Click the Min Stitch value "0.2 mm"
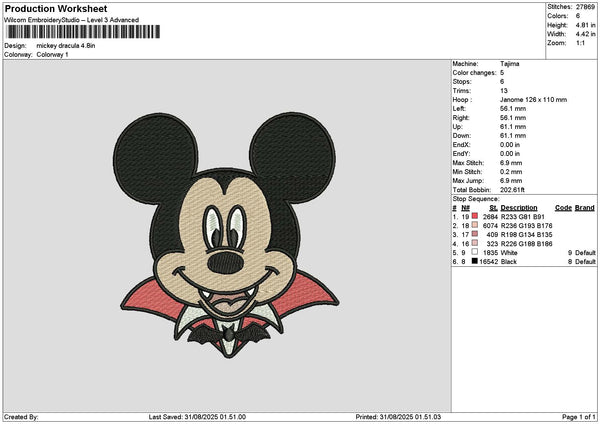 [511, 171]
